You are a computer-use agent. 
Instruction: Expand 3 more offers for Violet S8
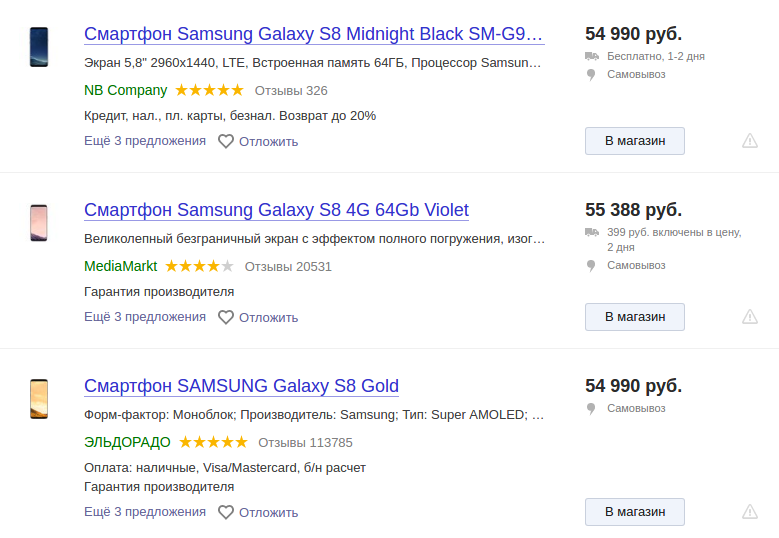tap(145, 317)
